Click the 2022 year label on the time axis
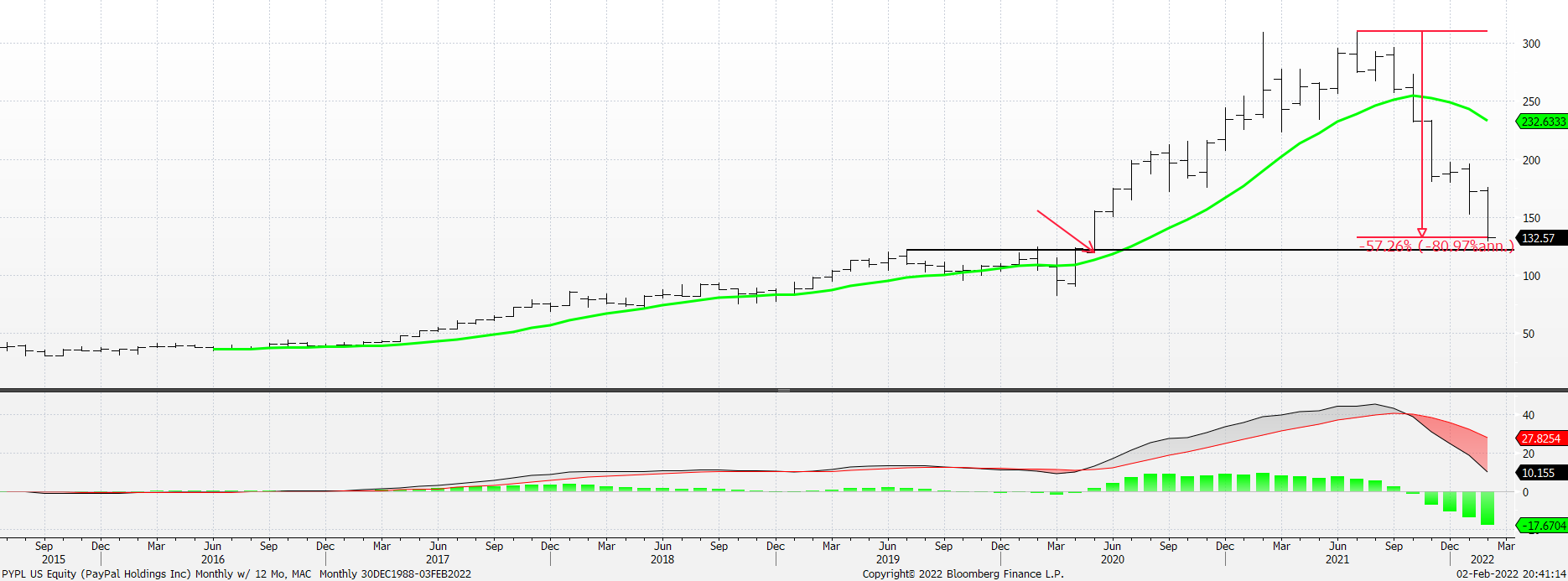This screenshot has width=1568, height=581. pos(1482,559)
